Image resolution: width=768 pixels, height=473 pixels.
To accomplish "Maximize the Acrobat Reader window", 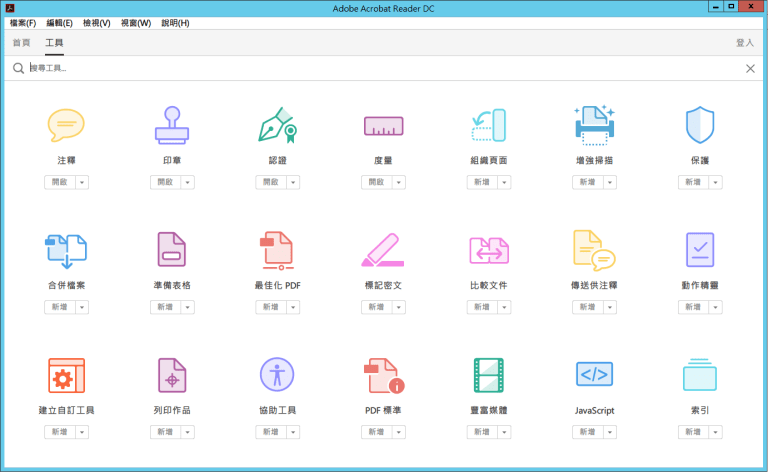I will [x=731, y=6].
